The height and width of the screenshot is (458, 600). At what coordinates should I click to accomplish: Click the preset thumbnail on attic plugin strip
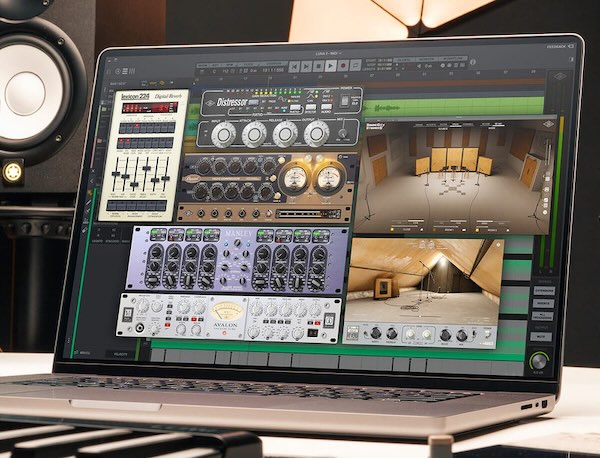[353, 333]
